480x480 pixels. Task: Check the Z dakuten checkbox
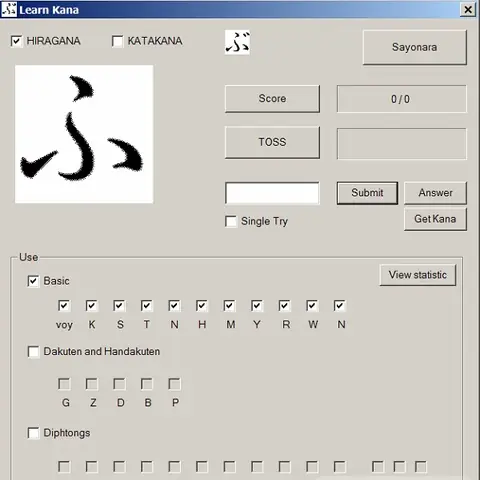tap(92, 384)
